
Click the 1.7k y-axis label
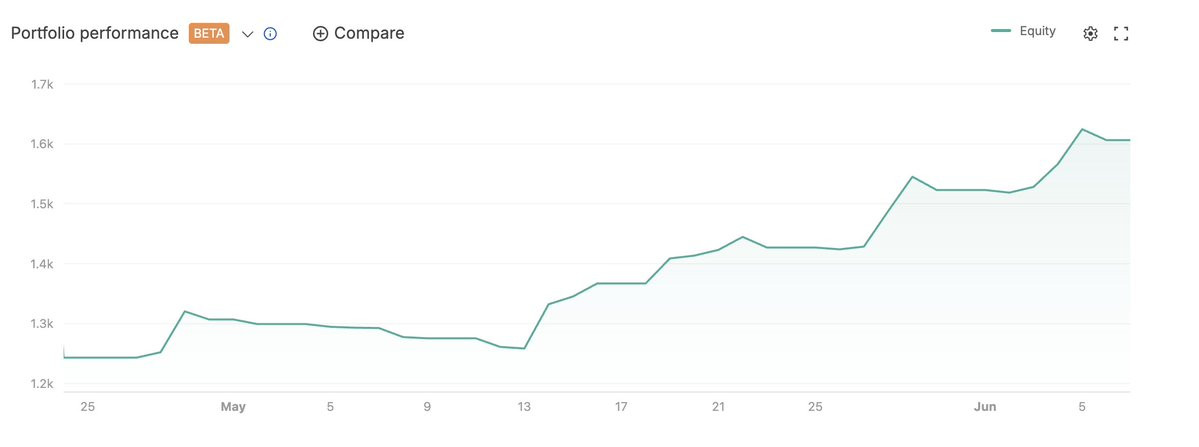(x=41, y=84)
